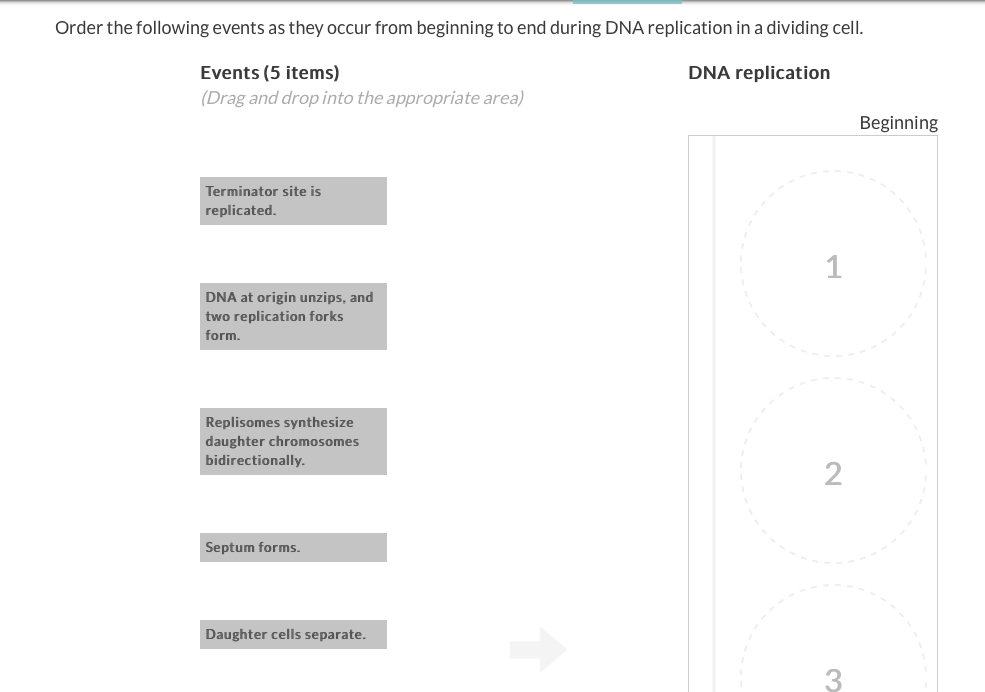
Task: Click the 'Beginning' label above the panel
Action: (x=898, y=123)
